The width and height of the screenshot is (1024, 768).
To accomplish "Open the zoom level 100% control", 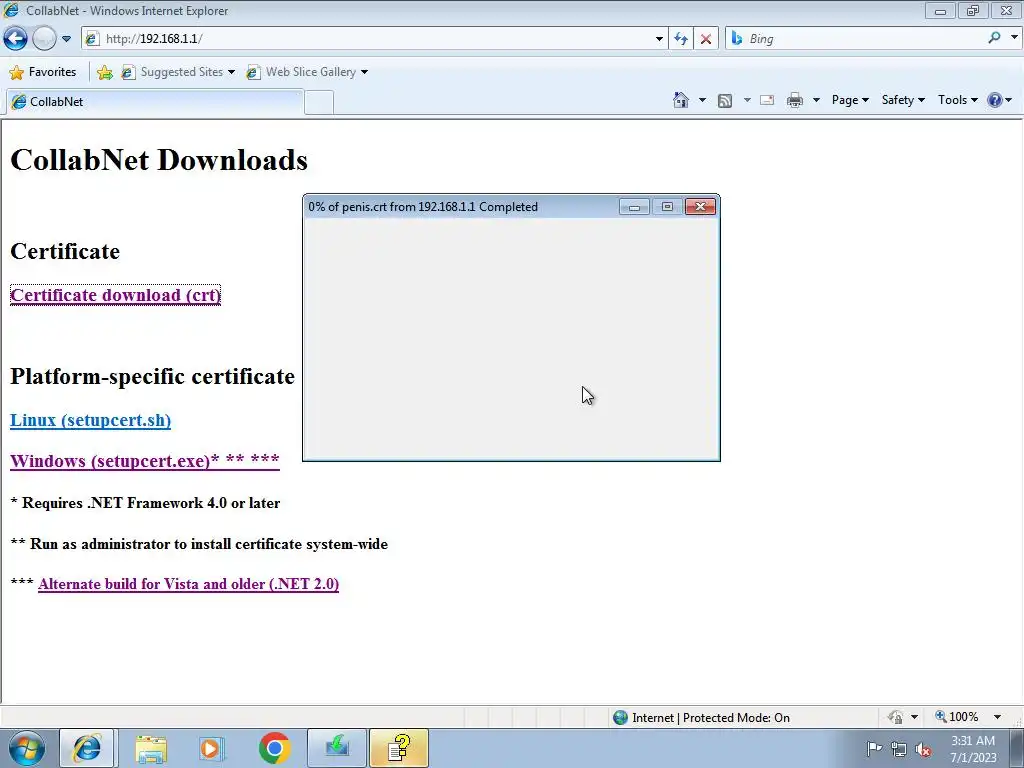I will [x=956, y=717].
